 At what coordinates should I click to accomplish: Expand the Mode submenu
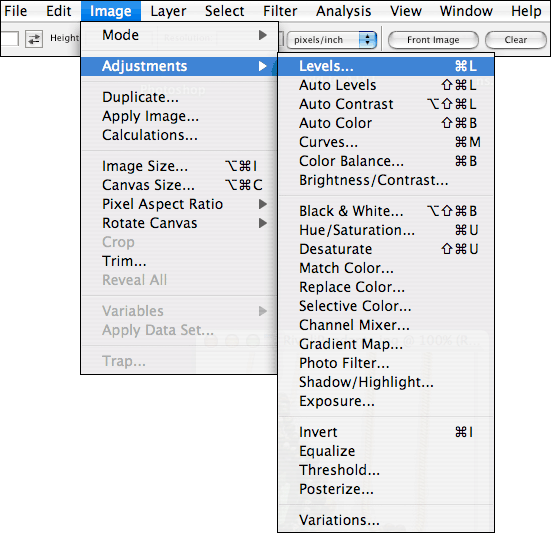point(179,35)
